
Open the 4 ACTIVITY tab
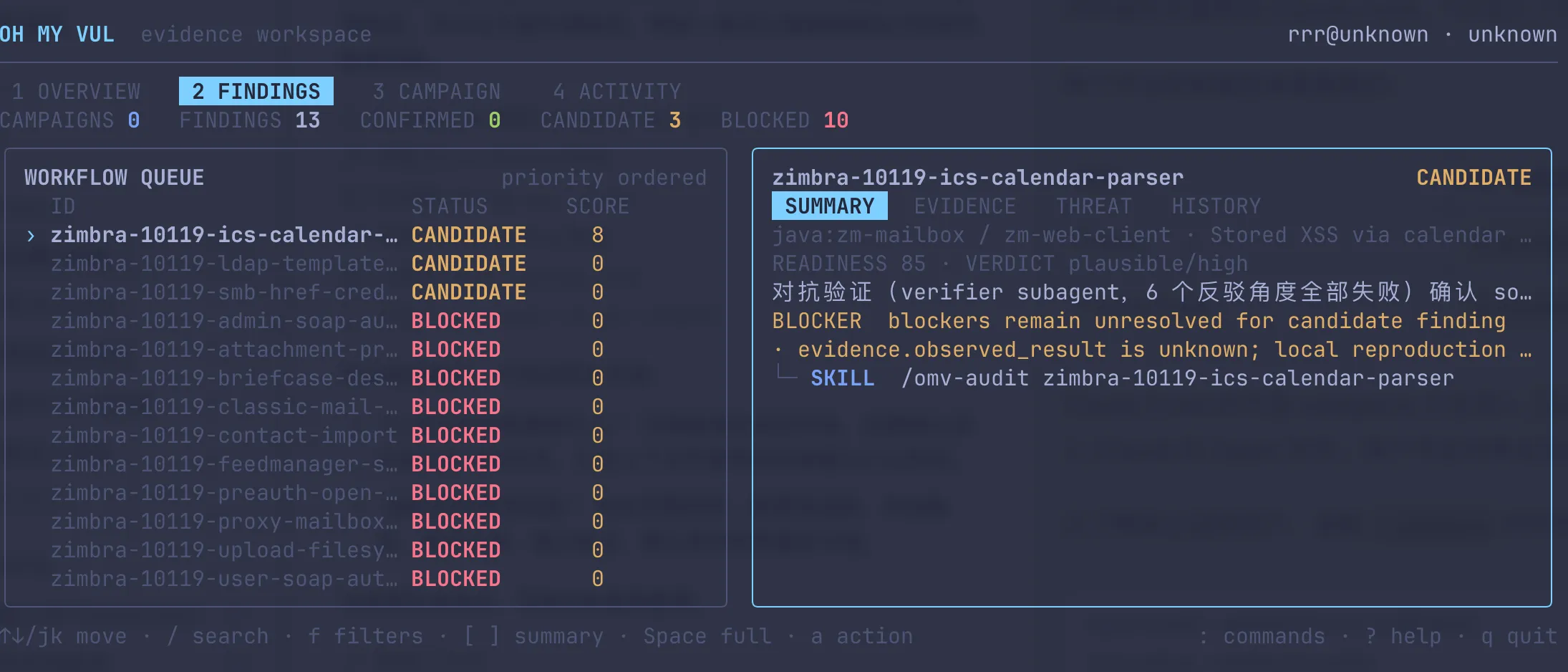click(617, 92)
